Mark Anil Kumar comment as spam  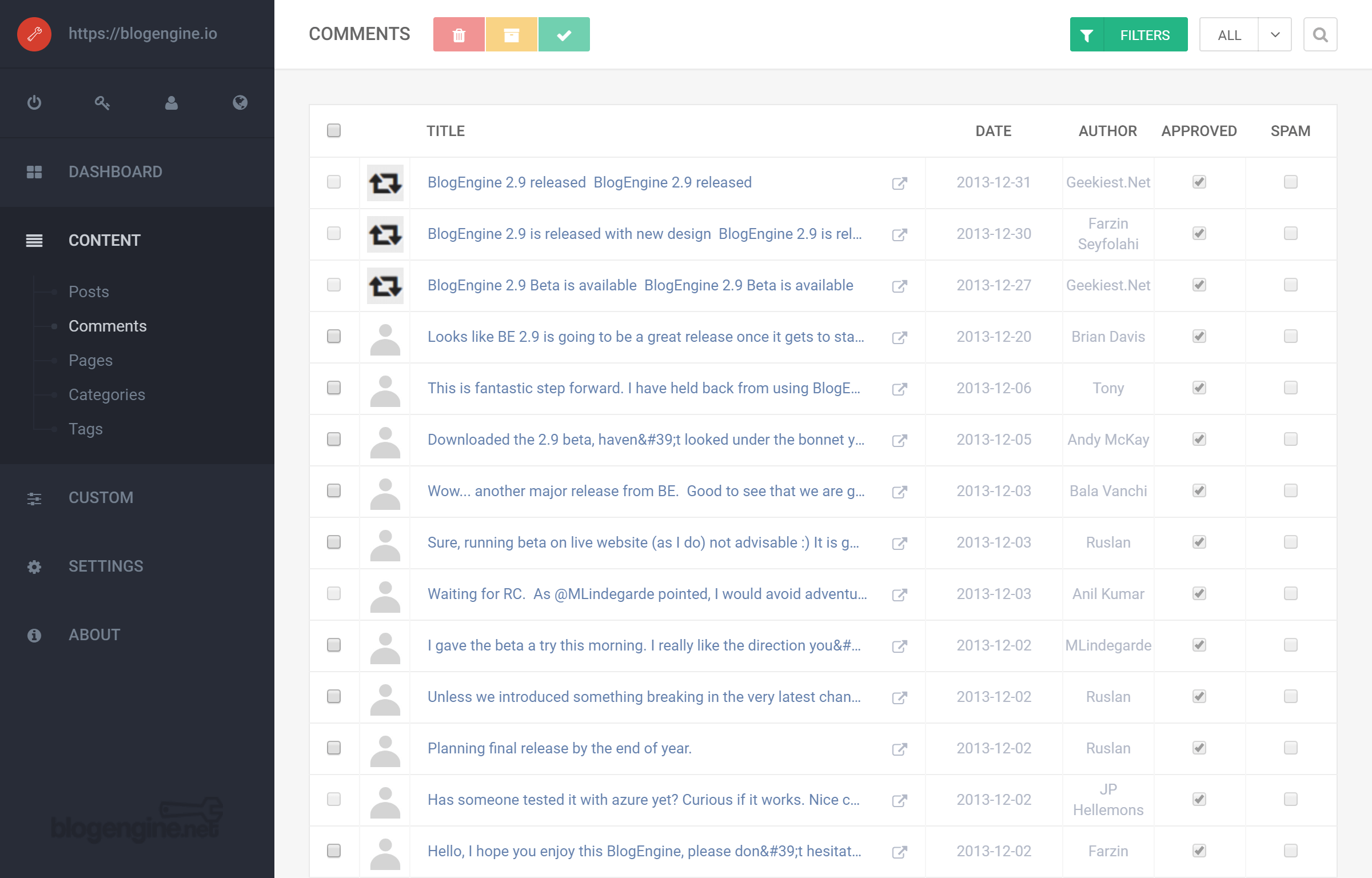[x=1291, y=593]
